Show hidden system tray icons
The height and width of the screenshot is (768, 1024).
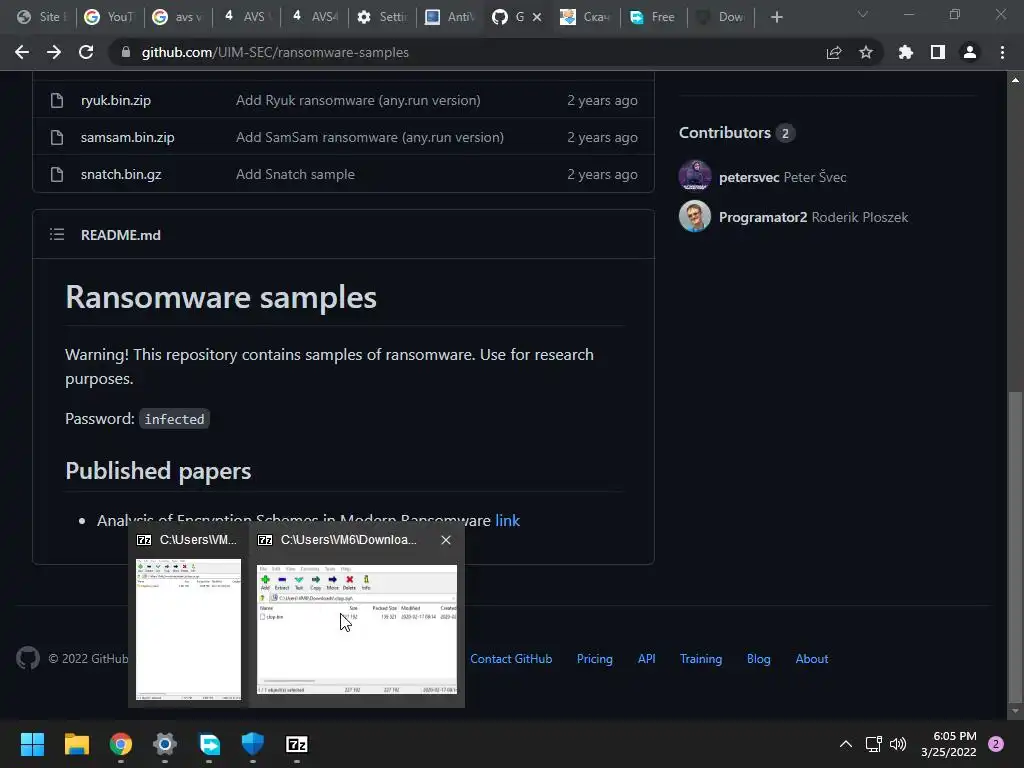point(846,744)
